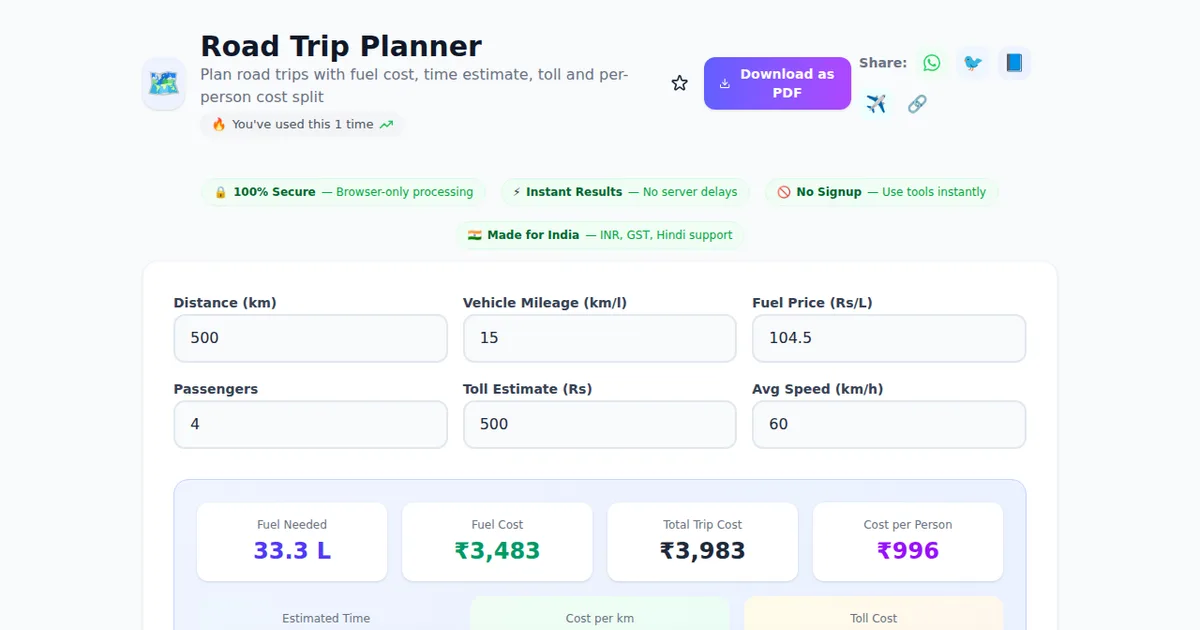Click the No Signup badge
This screenshot has height=630, width=1200.
click(x=881, y=191)
